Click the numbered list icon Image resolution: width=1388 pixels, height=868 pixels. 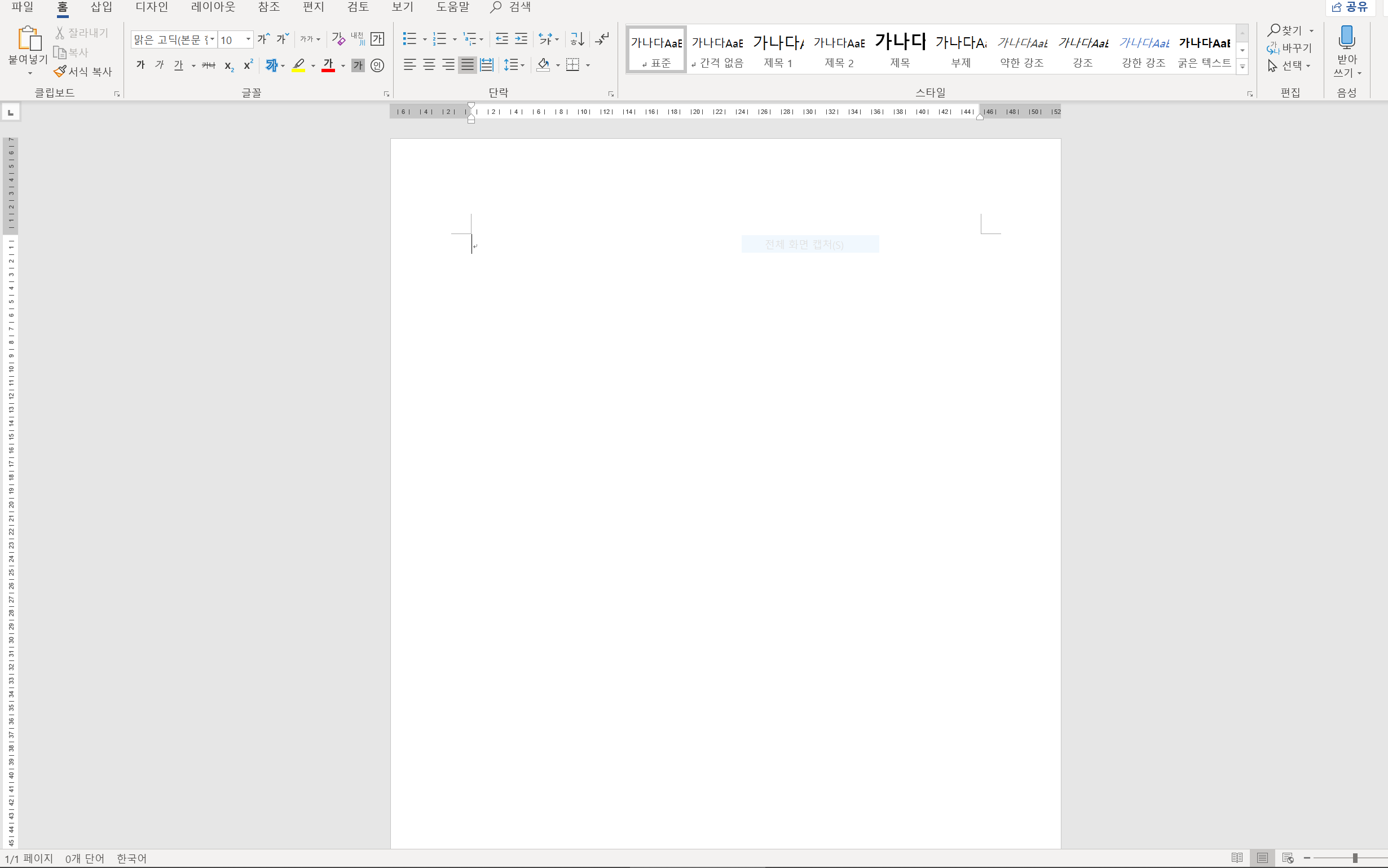[440, 39]
